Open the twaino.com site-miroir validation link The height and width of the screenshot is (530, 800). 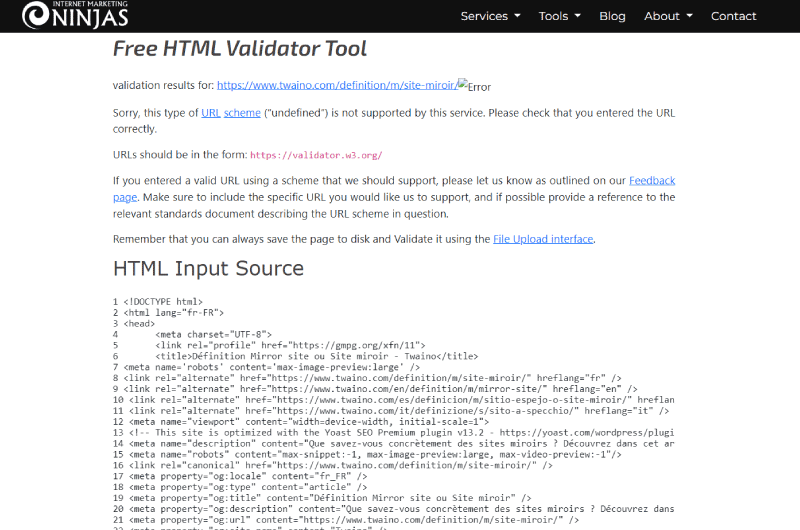[337, 85]
